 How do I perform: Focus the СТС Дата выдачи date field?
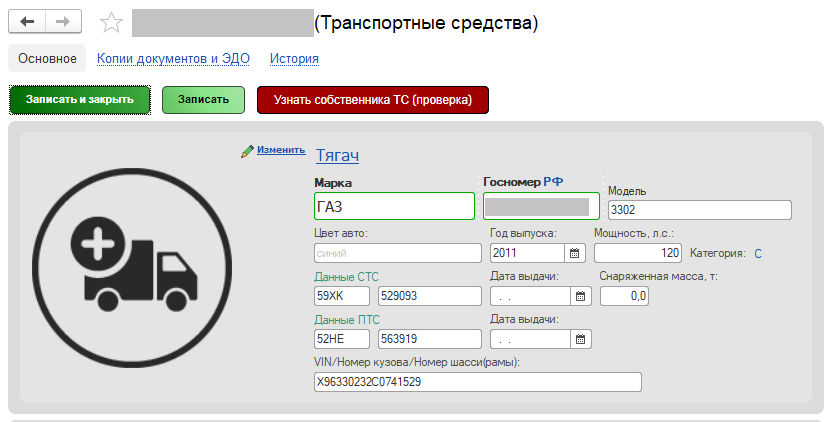pos(531,296)
